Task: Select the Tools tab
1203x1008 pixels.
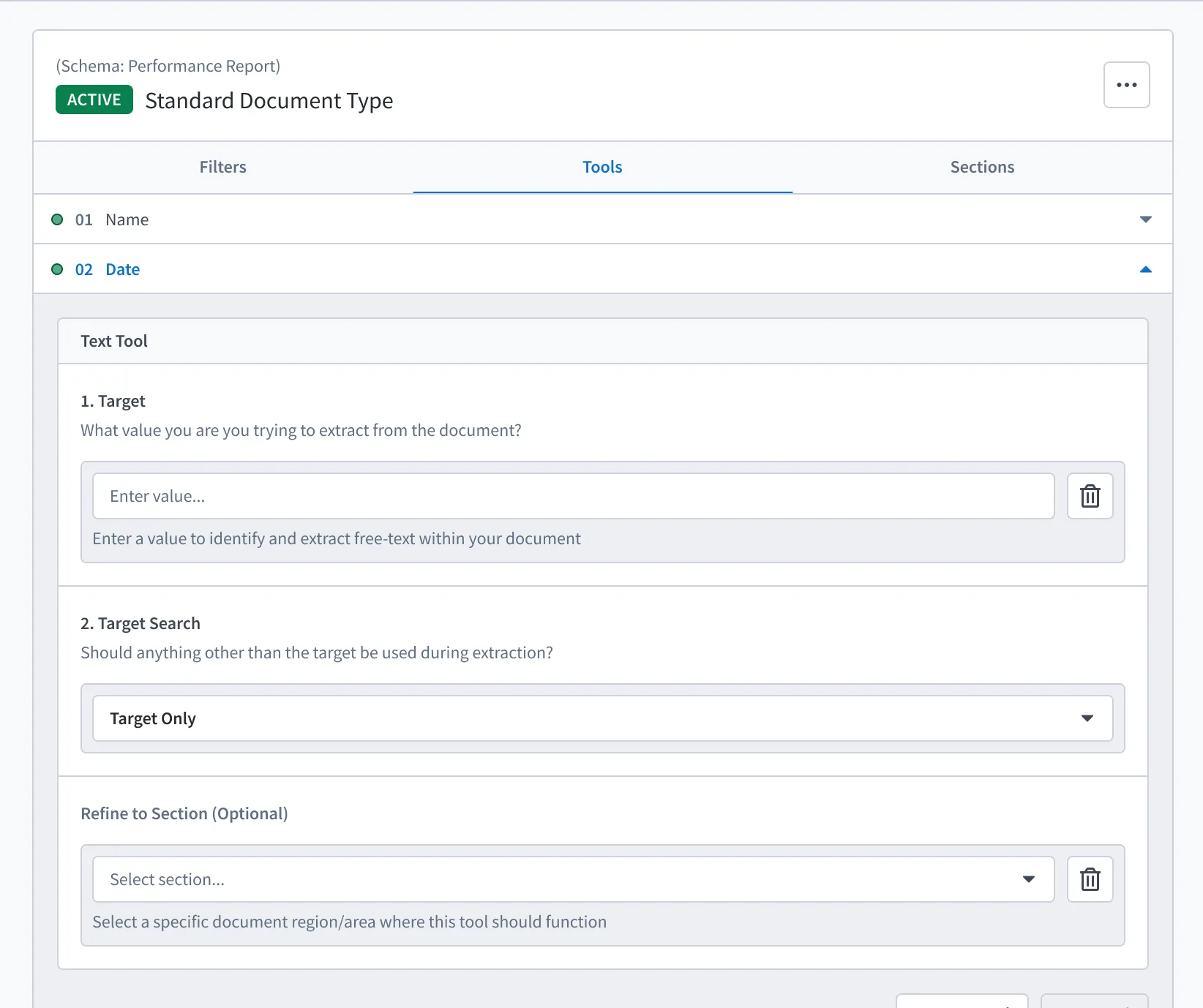Action: click(602, 167)
